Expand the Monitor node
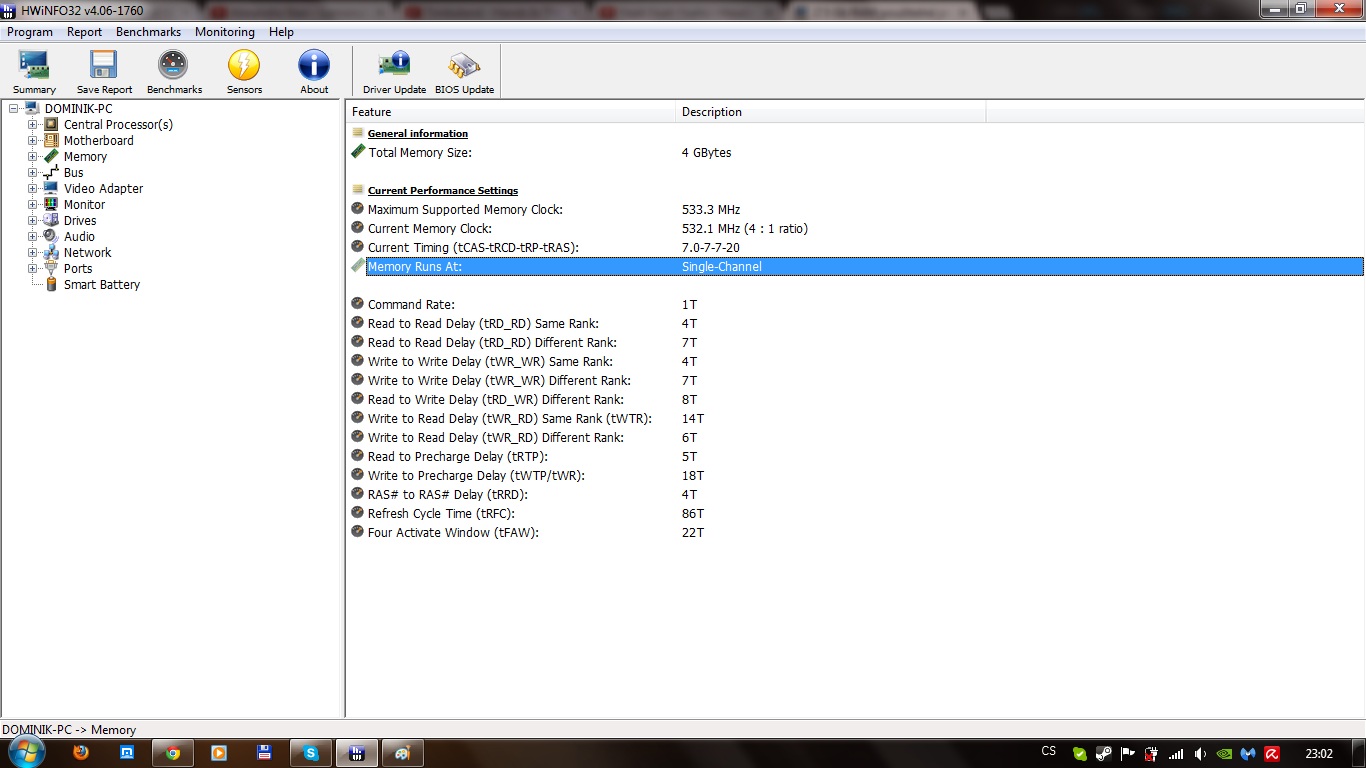This screenshot has width=1366, height=768. coord(33,204)
